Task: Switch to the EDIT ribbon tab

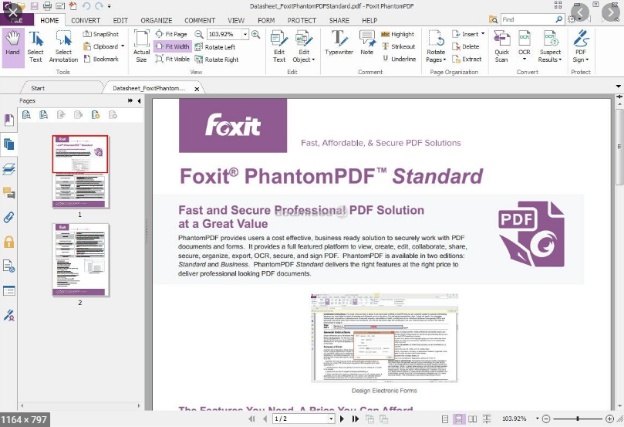Action: [x=120, y=20]
